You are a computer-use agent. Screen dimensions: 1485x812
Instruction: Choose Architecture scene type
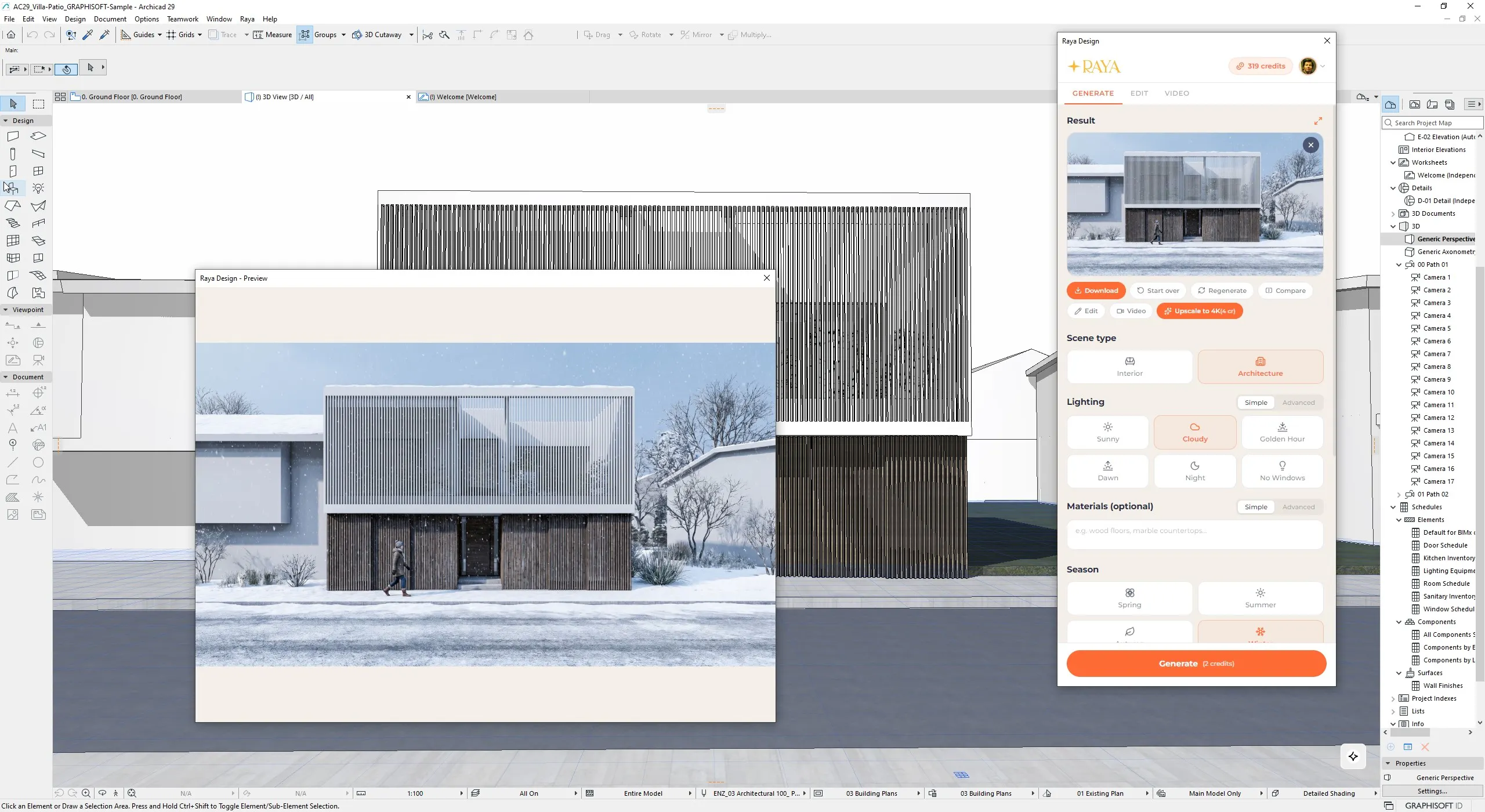[x=1260, y=367]
